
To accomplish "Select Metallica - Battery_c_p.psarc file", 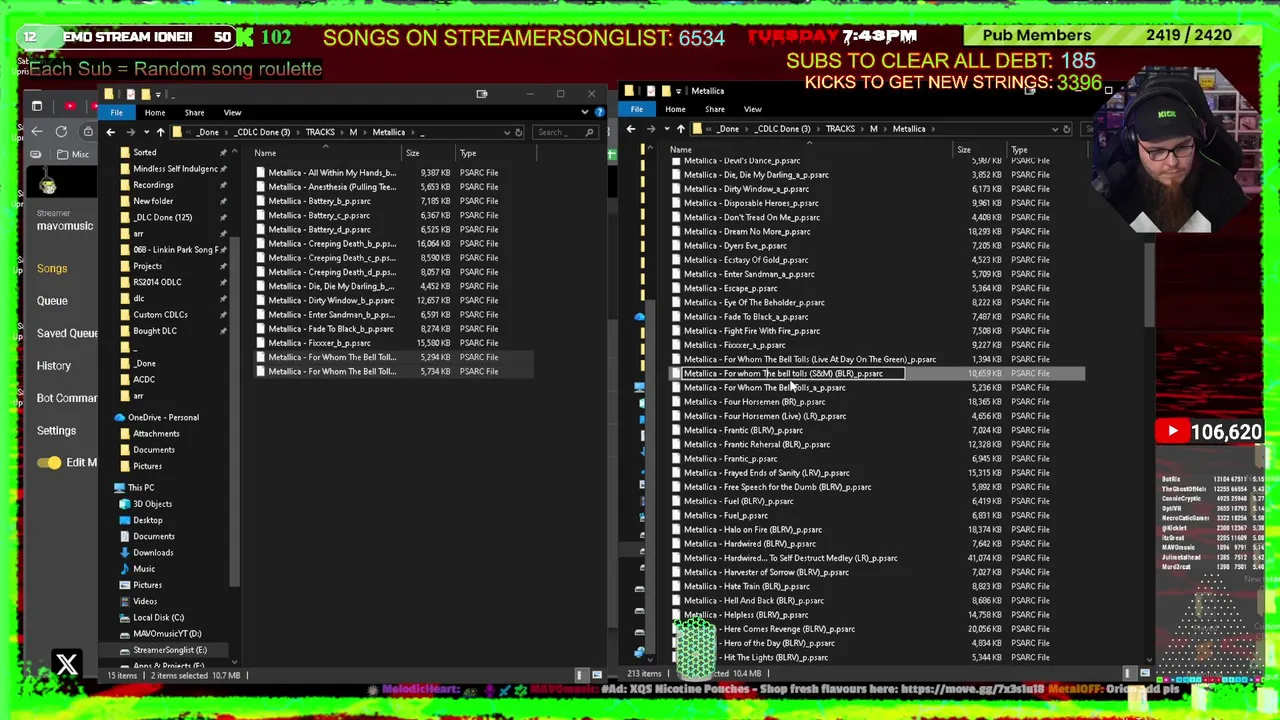I will tap(319, 215).
